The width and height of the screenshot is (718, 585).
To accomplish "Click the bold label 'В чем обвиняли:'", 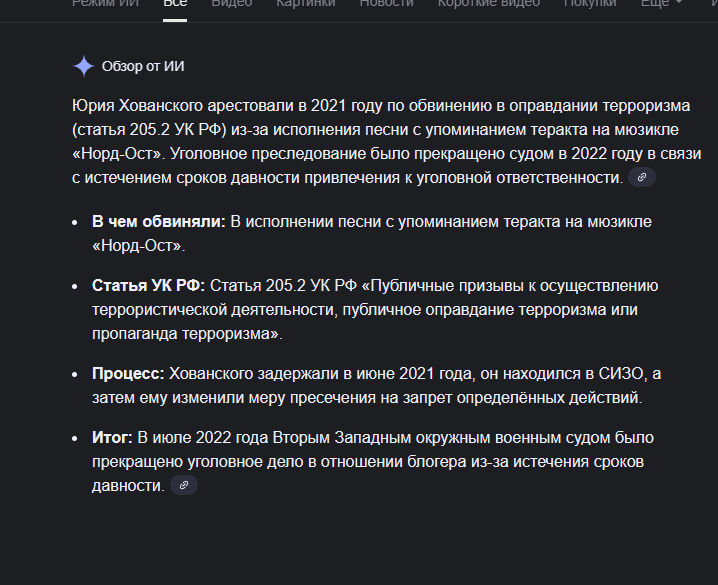I will coord(158,222).
